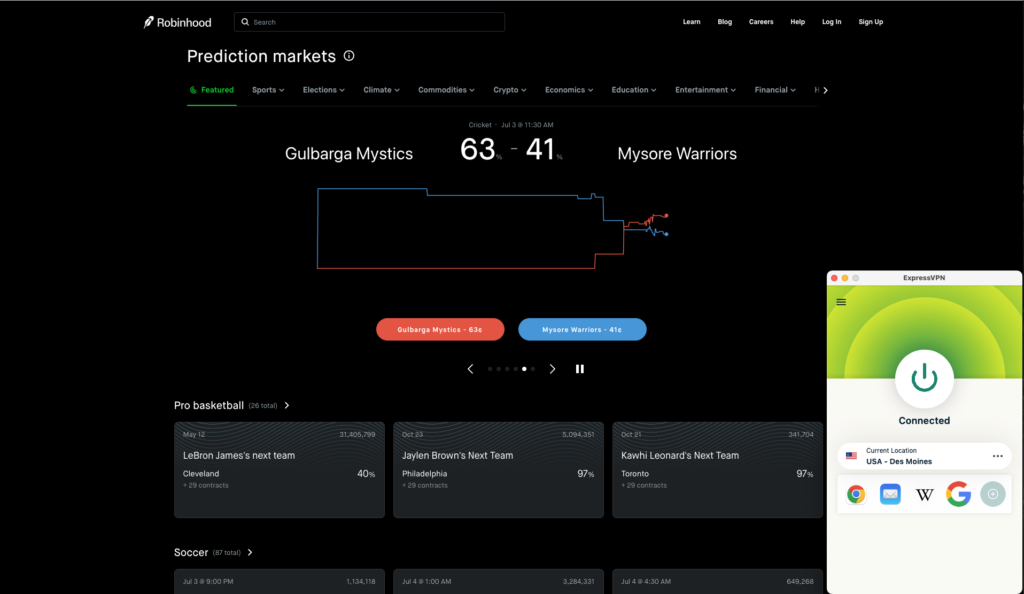Click into the search field
The image size is (1024, 594).
click(370, 22)
